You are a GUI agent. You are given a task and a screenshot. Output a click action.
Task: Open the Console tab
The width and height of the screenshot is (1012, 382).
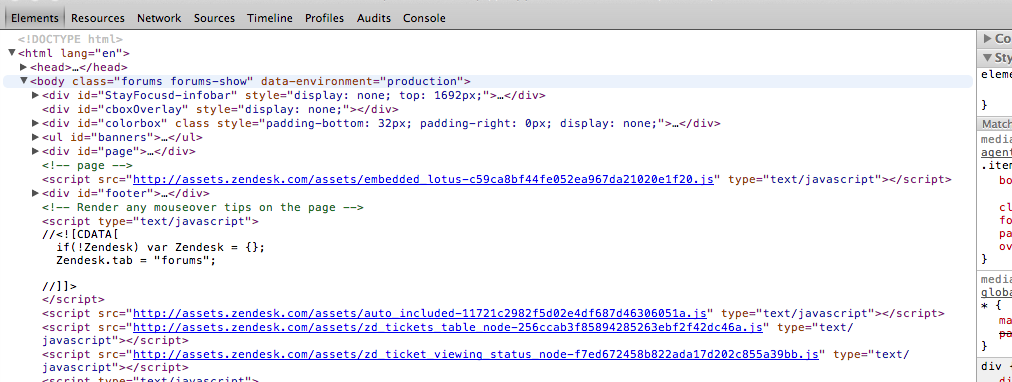pyautogui.click(x=424, y=18)
